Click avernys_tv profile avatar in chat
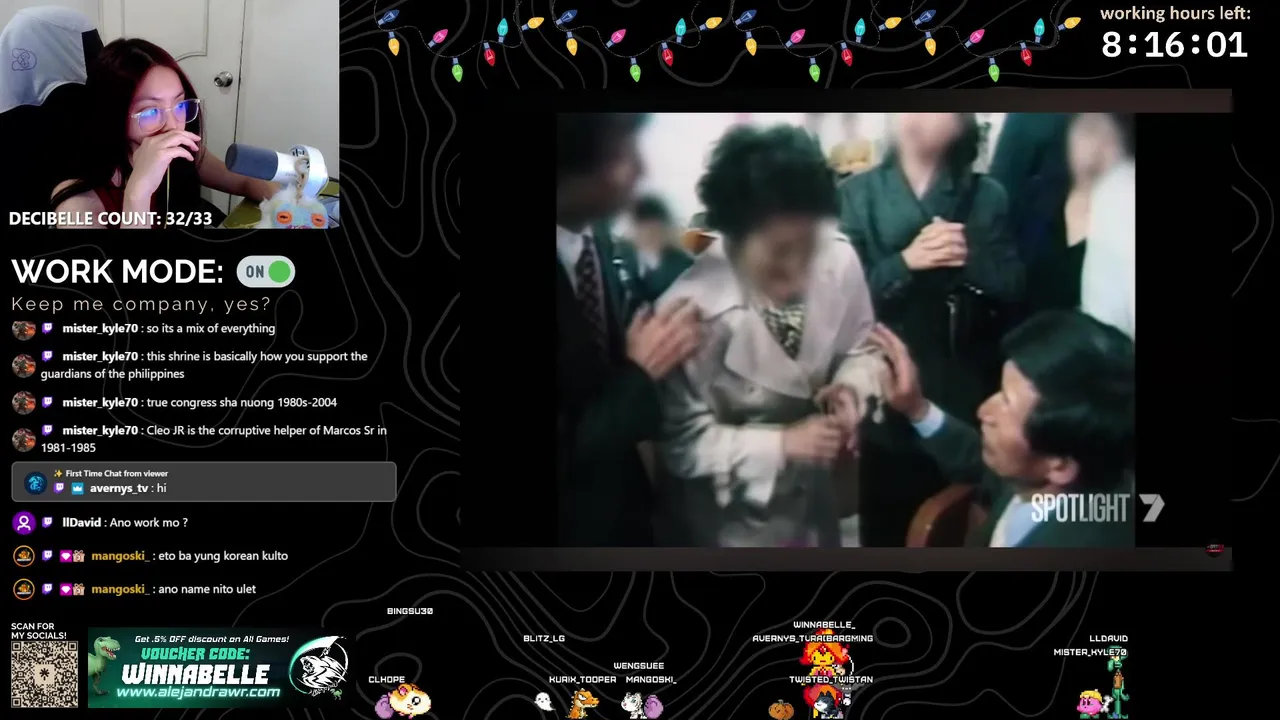This screenshot has width=1280, height=720. 35,483
